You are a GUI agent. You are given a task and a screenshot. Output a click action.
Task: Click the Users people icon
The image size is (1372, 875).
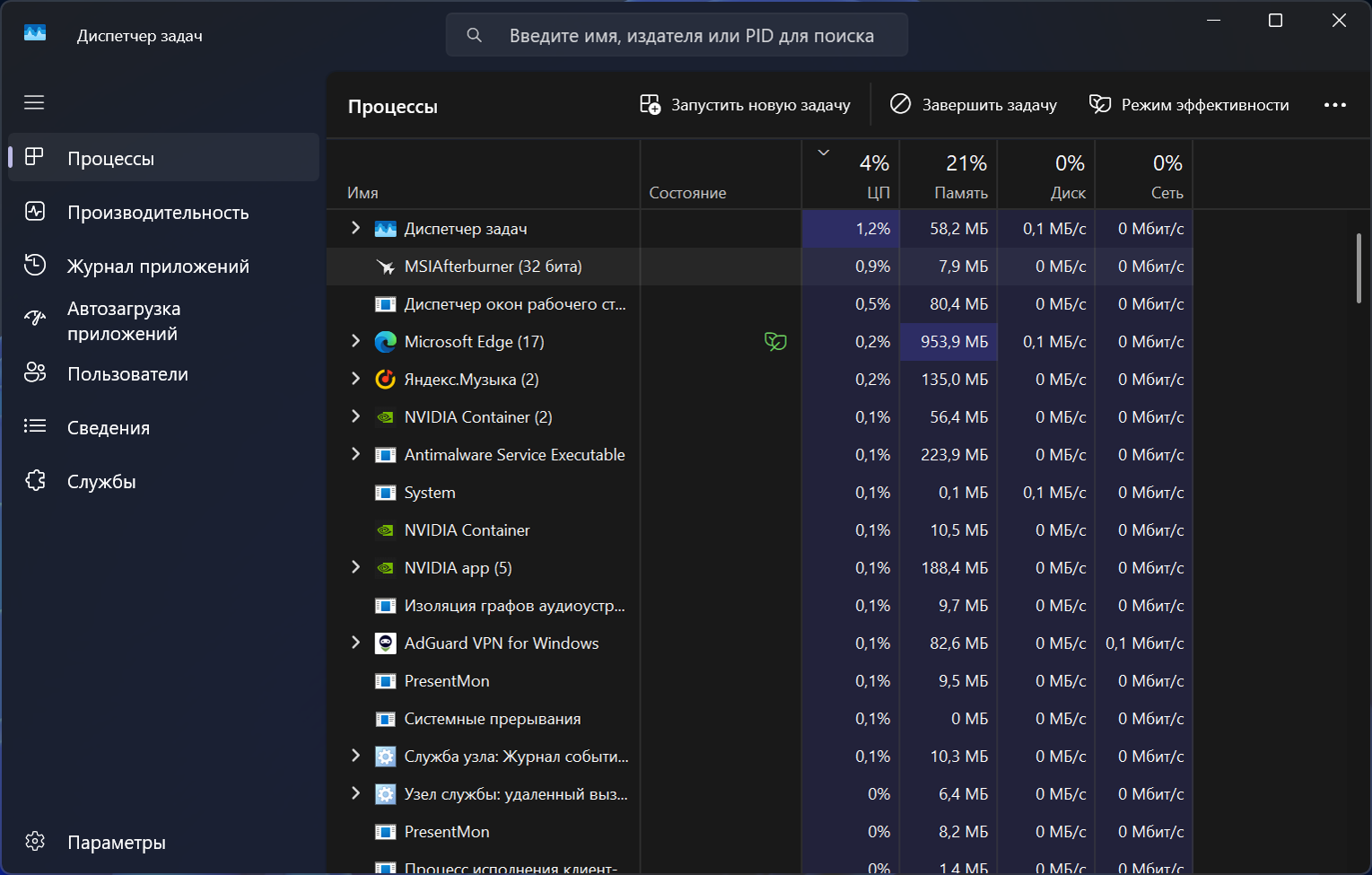(34, 372)
